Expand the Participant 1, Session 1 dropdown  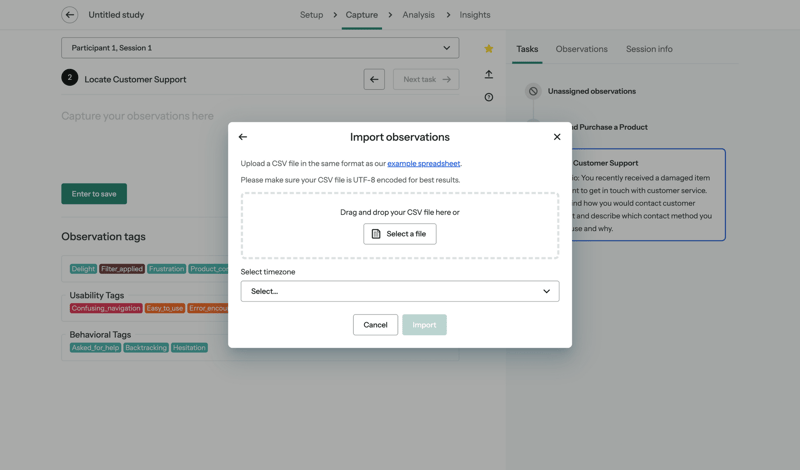tap(260, 48)
